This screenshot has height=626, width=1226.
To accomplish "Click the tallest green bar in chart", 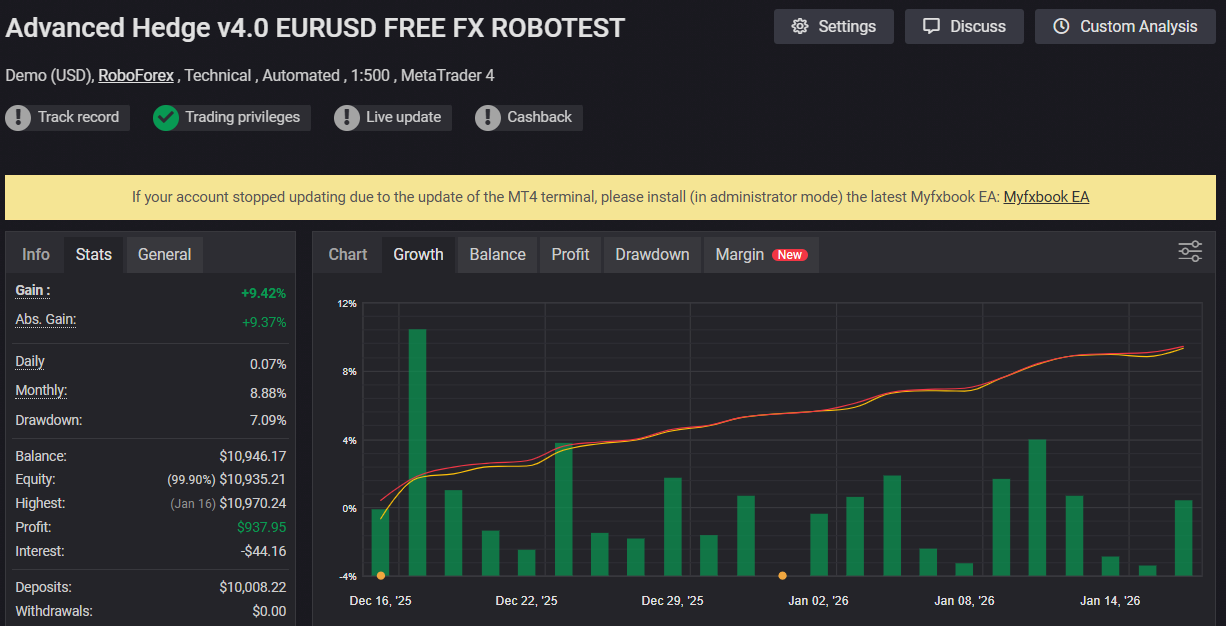I will (417, 450).
